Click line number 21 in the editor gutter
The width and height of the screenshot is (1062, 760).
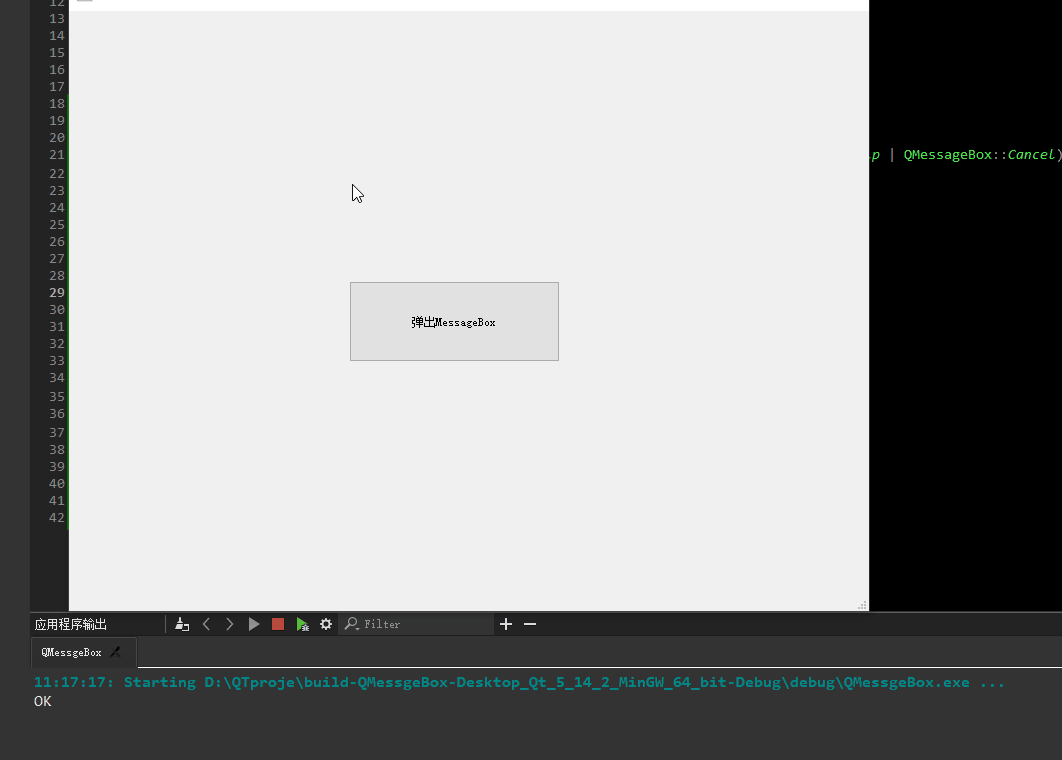pos(57,154)
